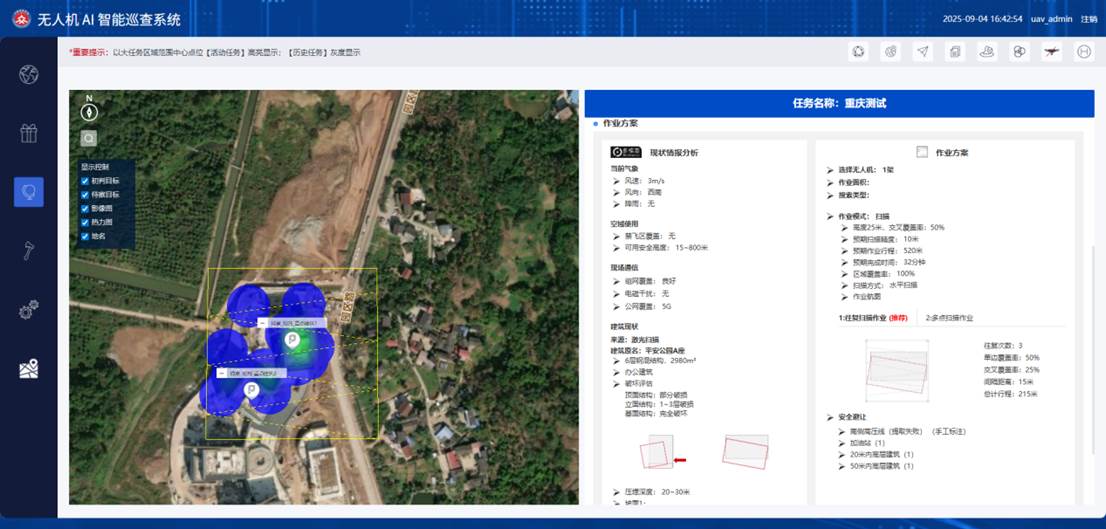Screen dimensions: 1106x529
Task: Select the 1:往复扫描作业 tab
Action: (x=873, y=317)
